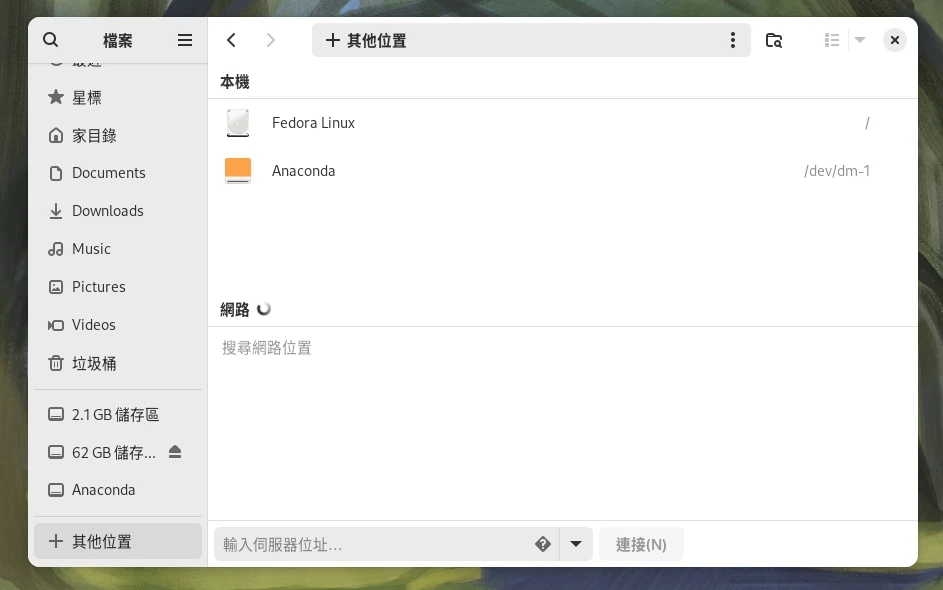Focus the server address input field
This screenshot has height=590, width=943.
pos(370,544)
